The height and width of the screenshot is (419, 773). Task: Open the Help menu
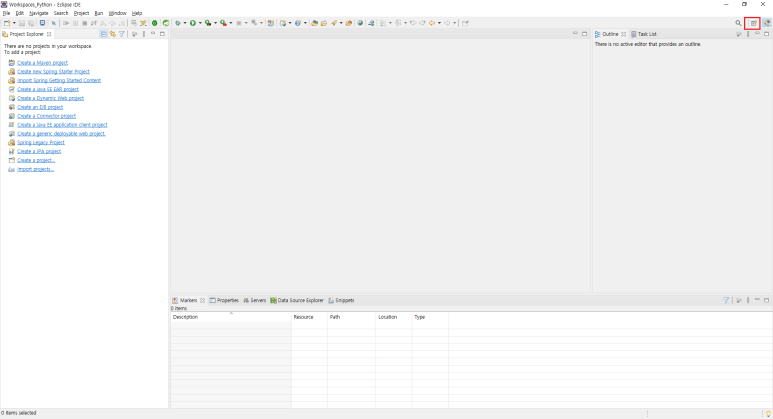click(137, 13)
